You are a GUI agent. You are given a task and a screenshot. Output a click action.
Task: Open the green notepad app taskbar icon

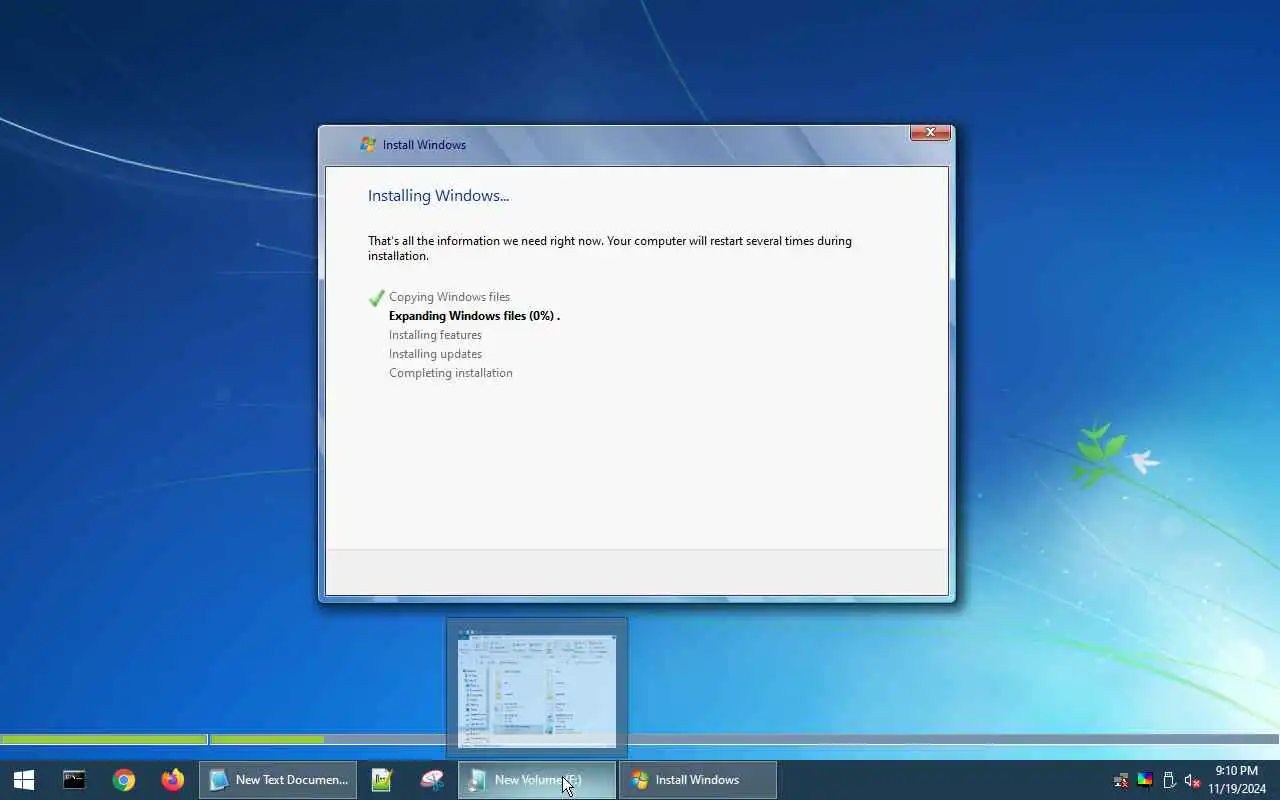[382, 780]
